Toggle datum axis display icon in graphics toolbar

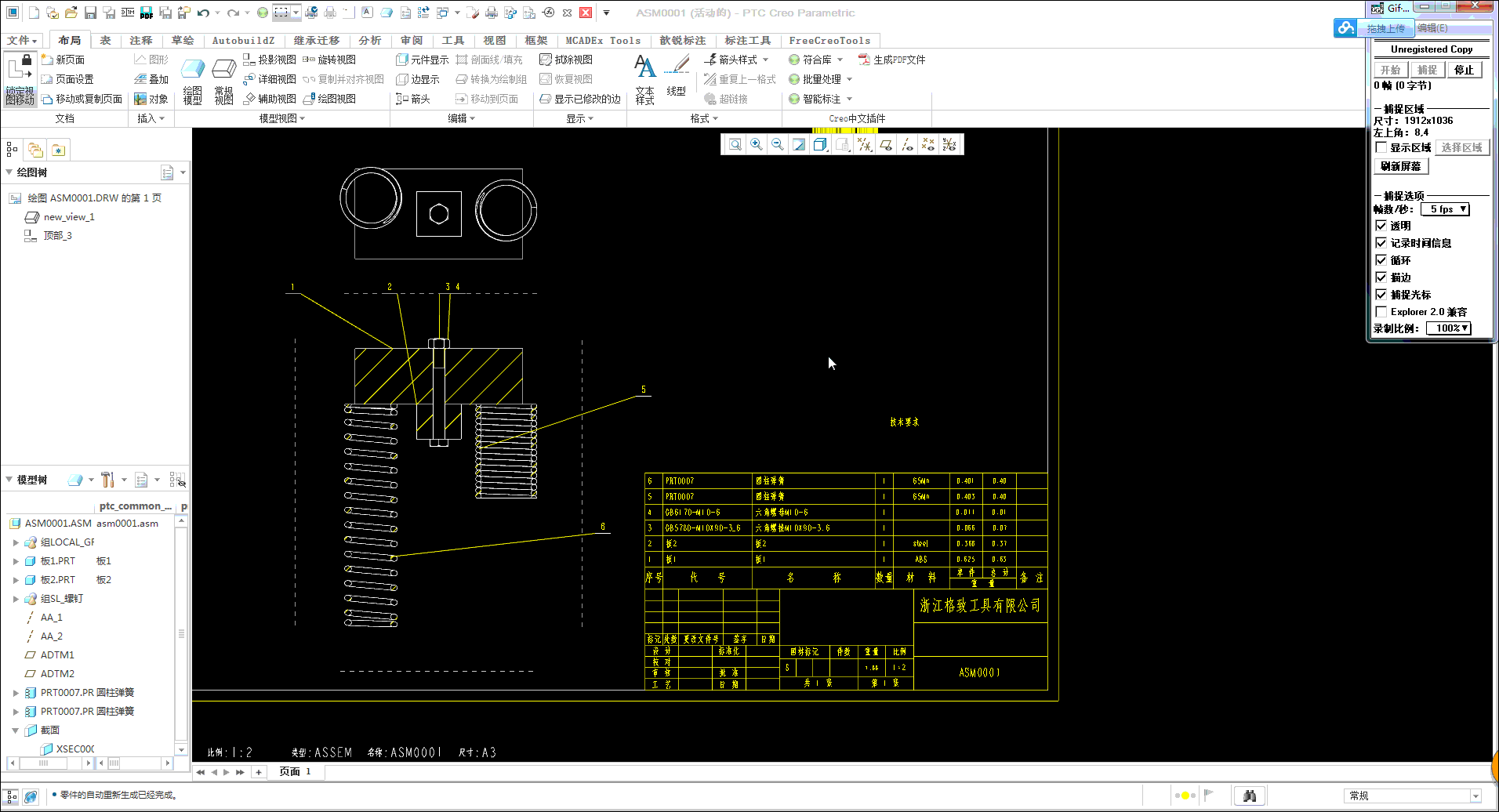click(907, 144)
